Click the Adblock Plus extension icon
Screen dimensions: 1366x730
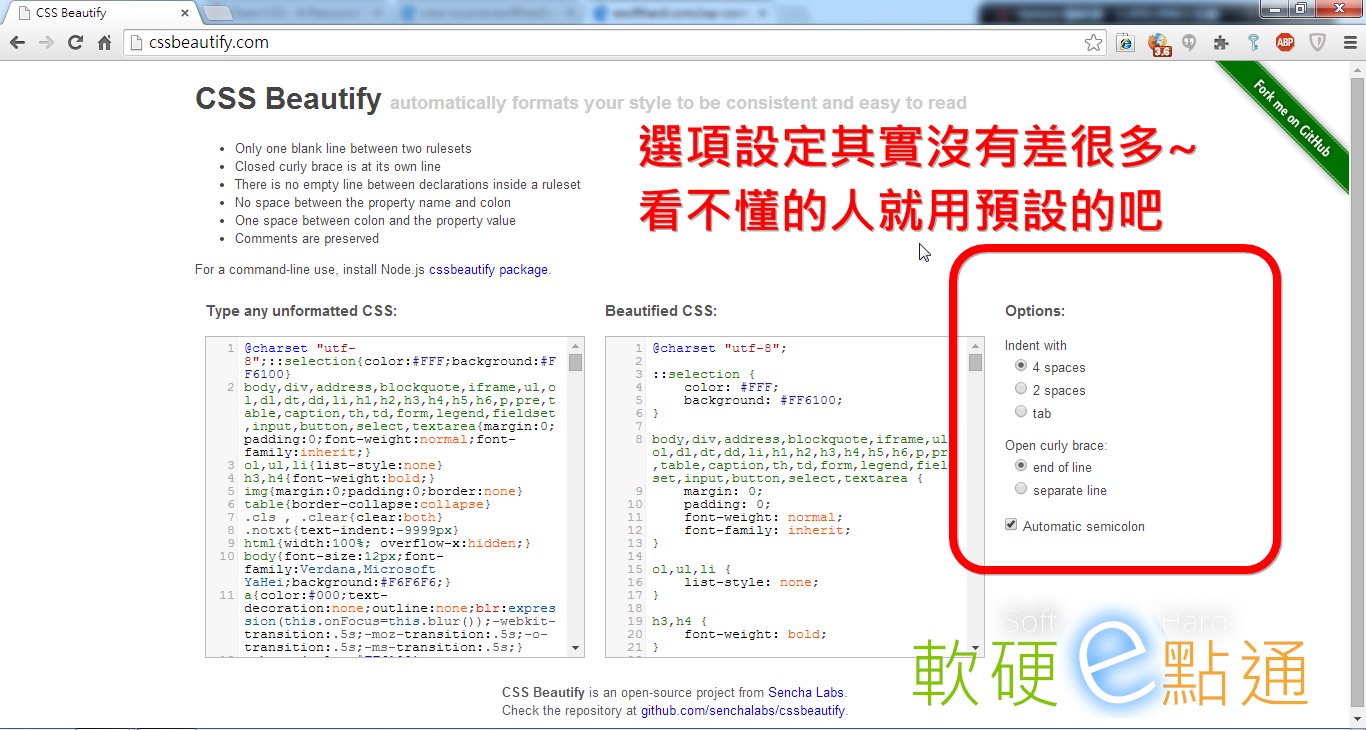[1284, 42]
